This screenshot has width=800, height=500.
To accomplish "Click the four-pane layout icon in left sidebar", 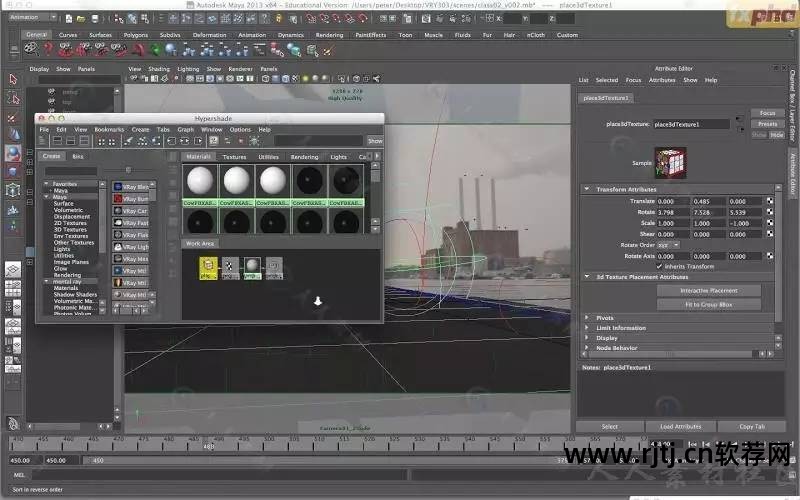I will (13, 289).
